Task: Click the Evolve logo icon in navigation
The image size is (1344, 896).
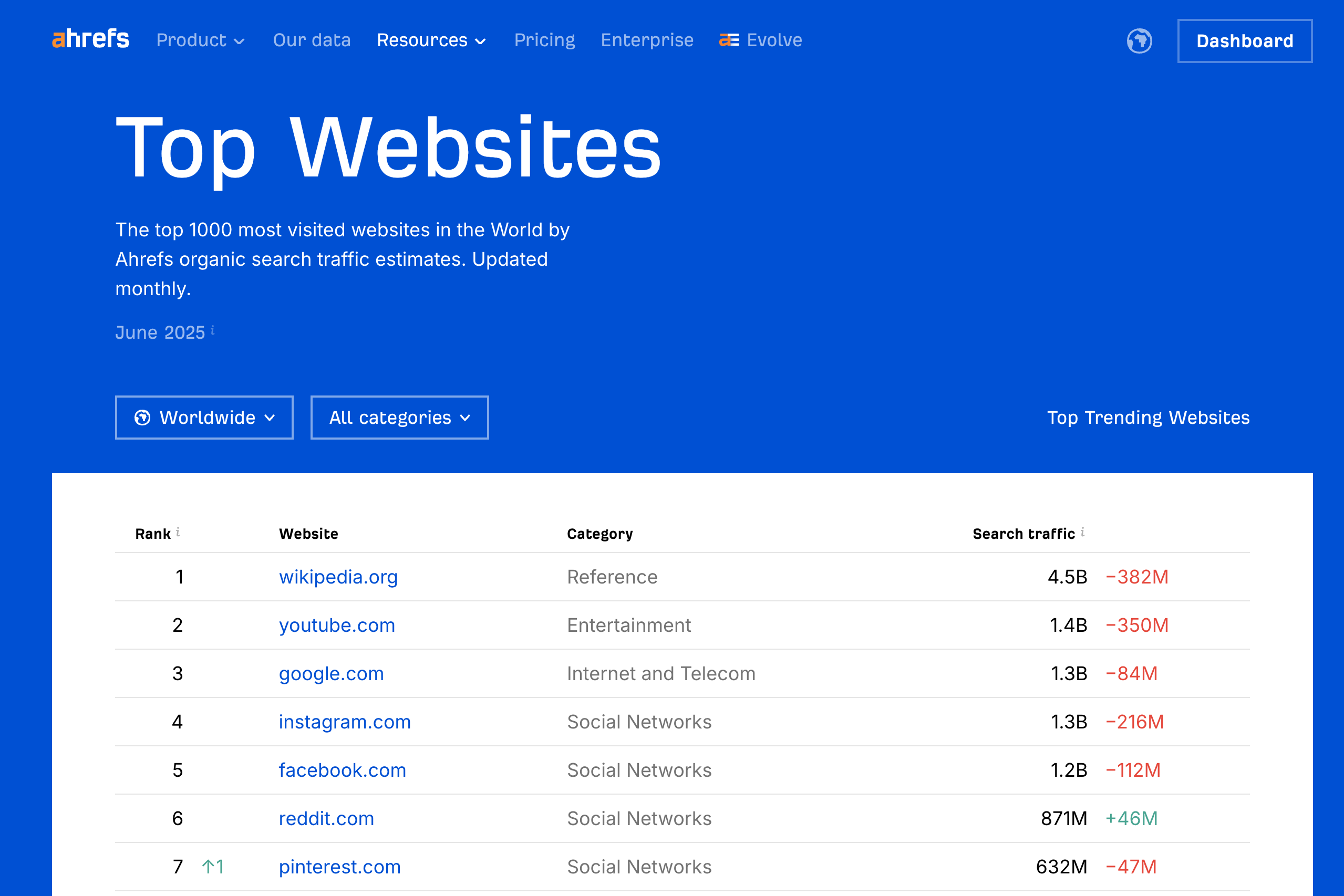Action: coord(728,40)
